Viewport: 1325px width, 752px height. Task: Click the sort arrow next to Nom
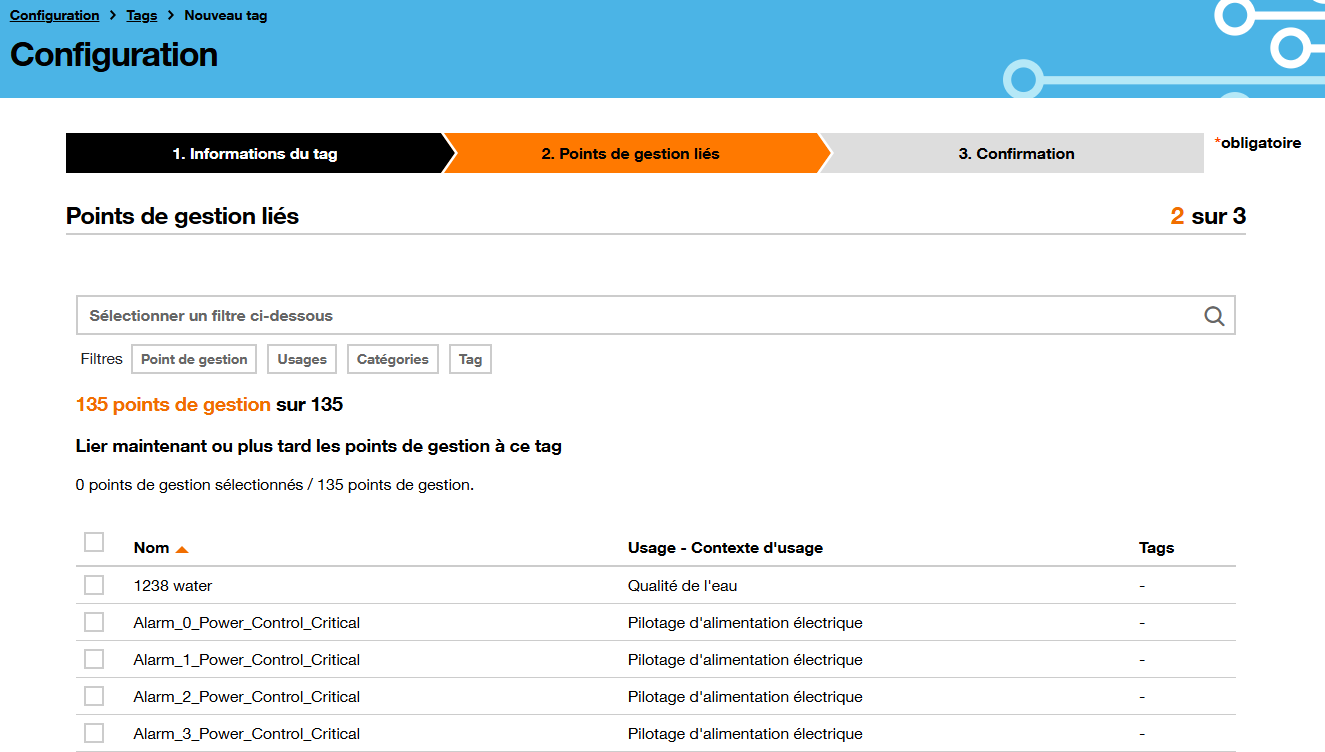(x=181, y=547)
